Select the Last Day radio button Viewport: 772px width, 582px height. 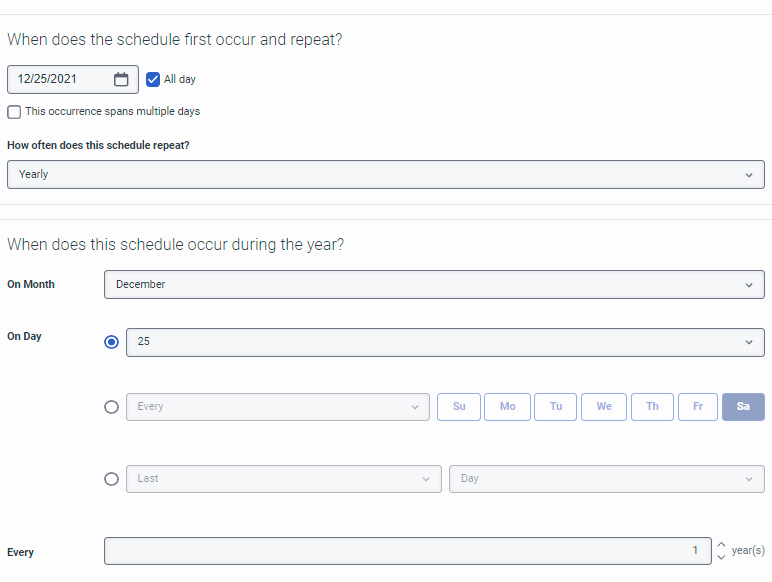[x=112, y=479]
